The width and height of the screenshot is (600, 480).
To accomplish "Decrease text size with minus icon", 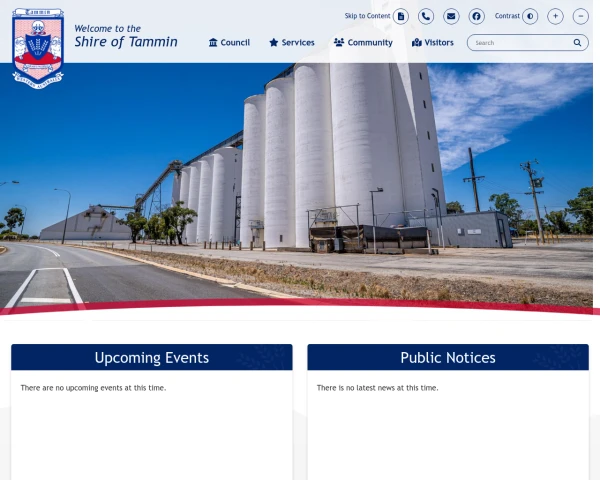I will [580, 16].
